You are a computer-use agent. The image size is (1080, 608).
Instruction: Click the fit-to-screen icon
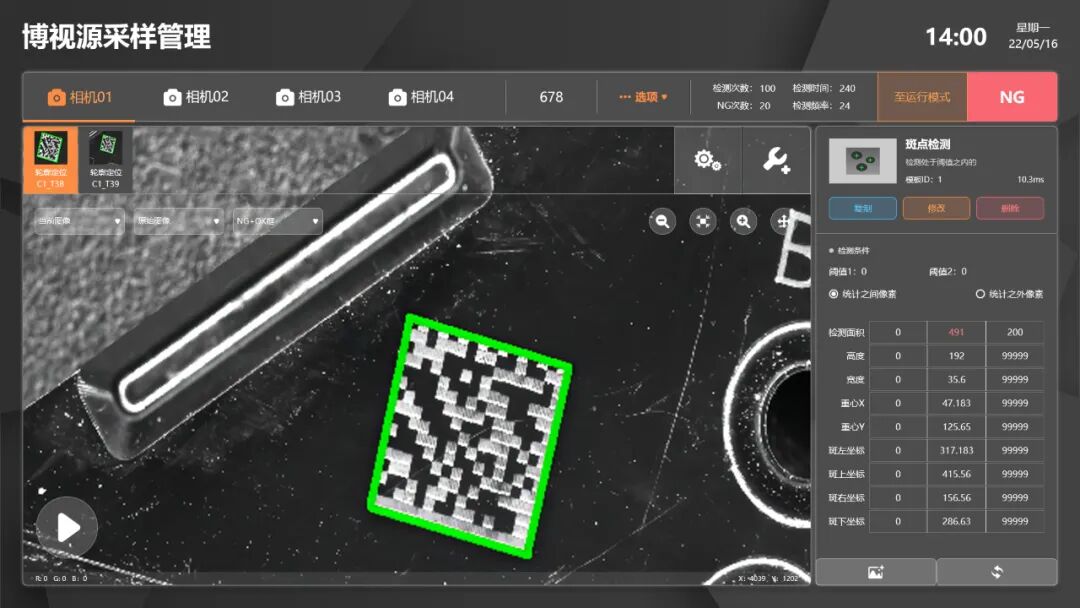point(703,221)
